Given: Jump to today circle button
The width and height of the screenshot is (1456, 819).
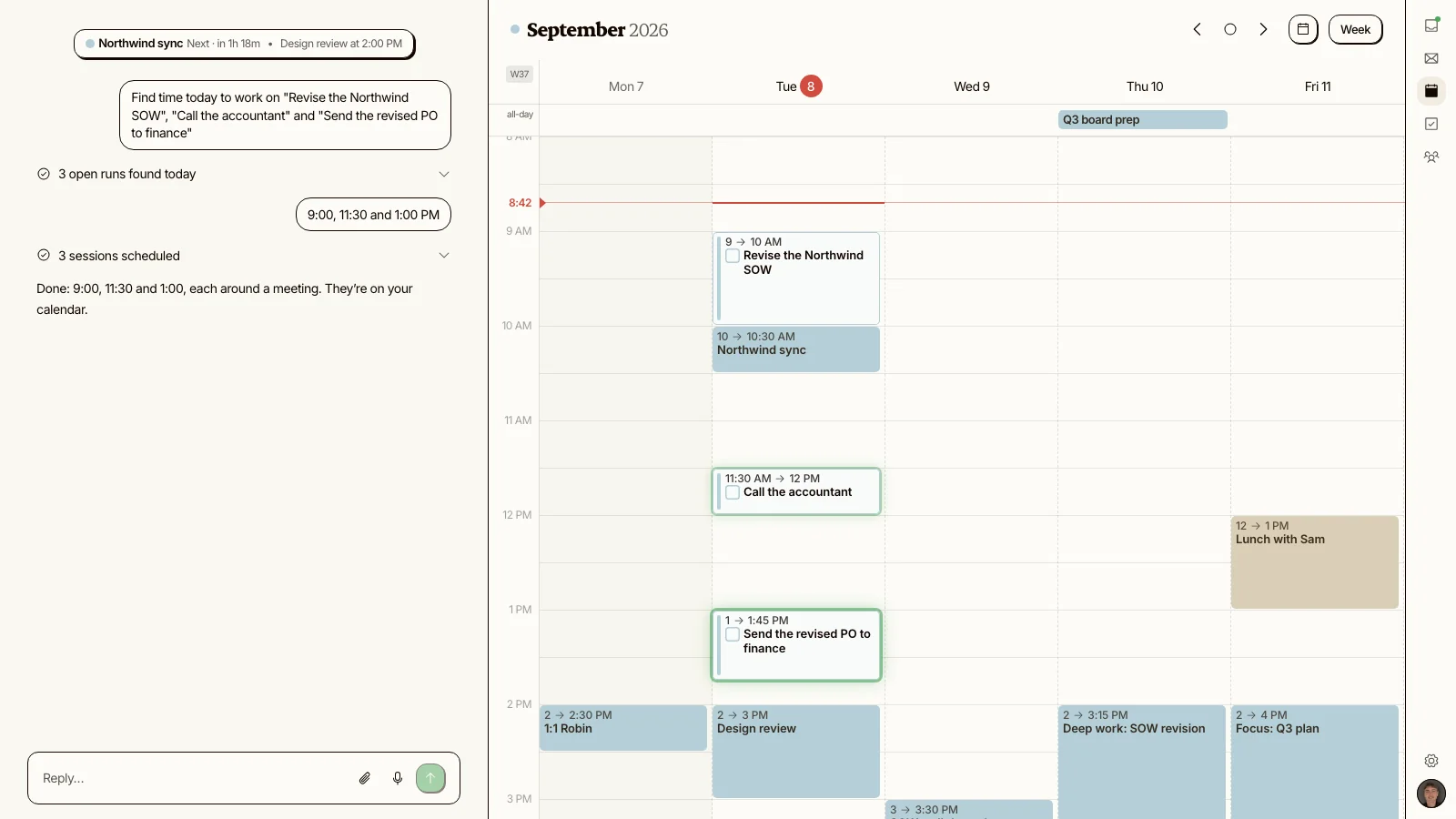Looking at the screenshot, I should pyautogui.click(x=1230, y=29).
